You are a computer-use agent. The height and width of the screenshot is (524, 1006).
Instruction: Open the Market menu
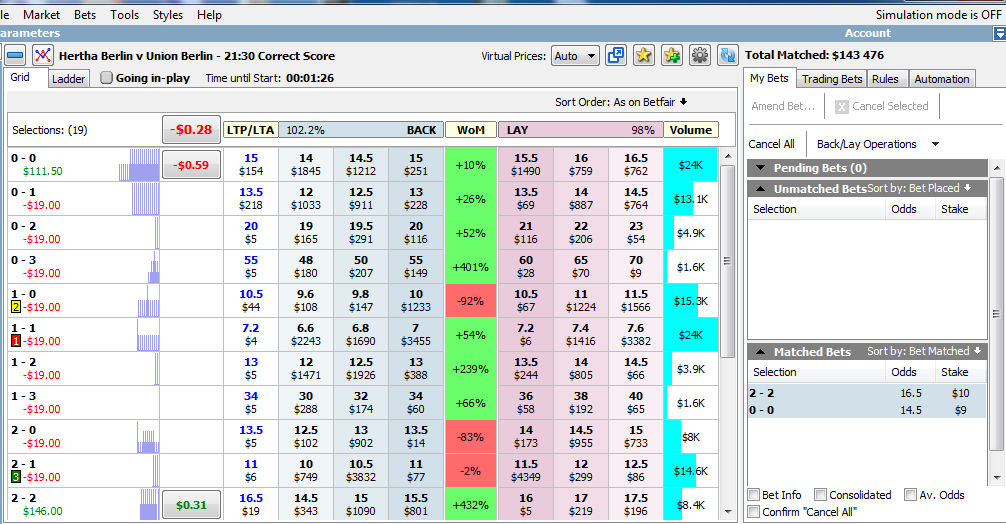[41, 15]
